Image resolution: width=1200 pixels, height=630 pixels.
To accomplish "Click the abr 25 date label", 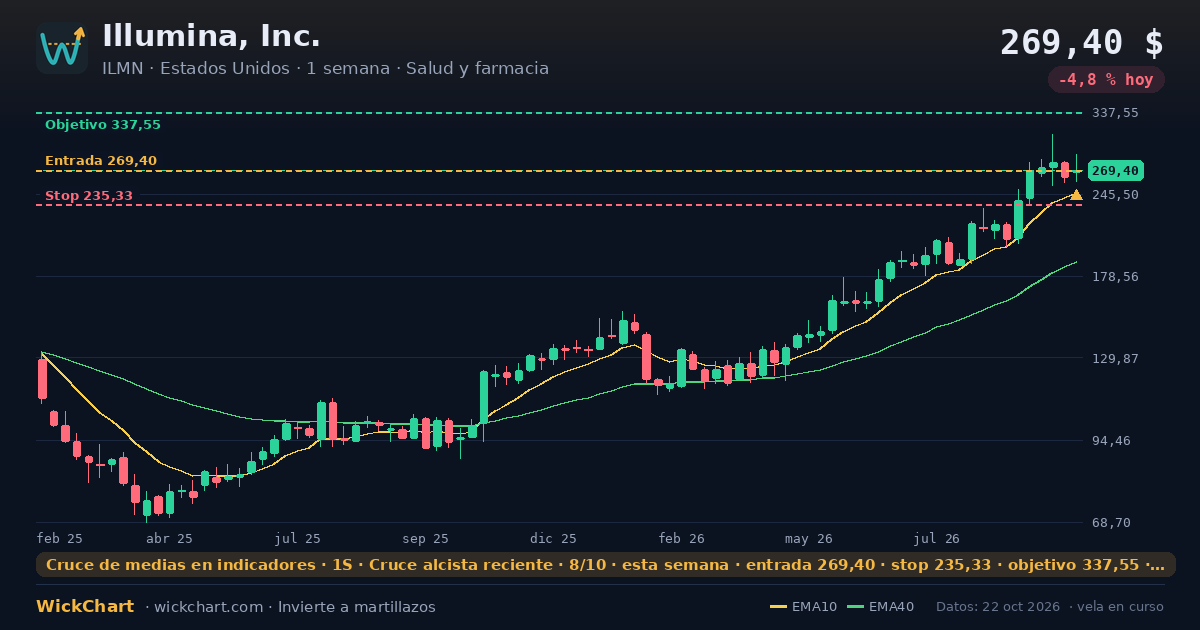I will pyautogui.click(x=169, y=538).
